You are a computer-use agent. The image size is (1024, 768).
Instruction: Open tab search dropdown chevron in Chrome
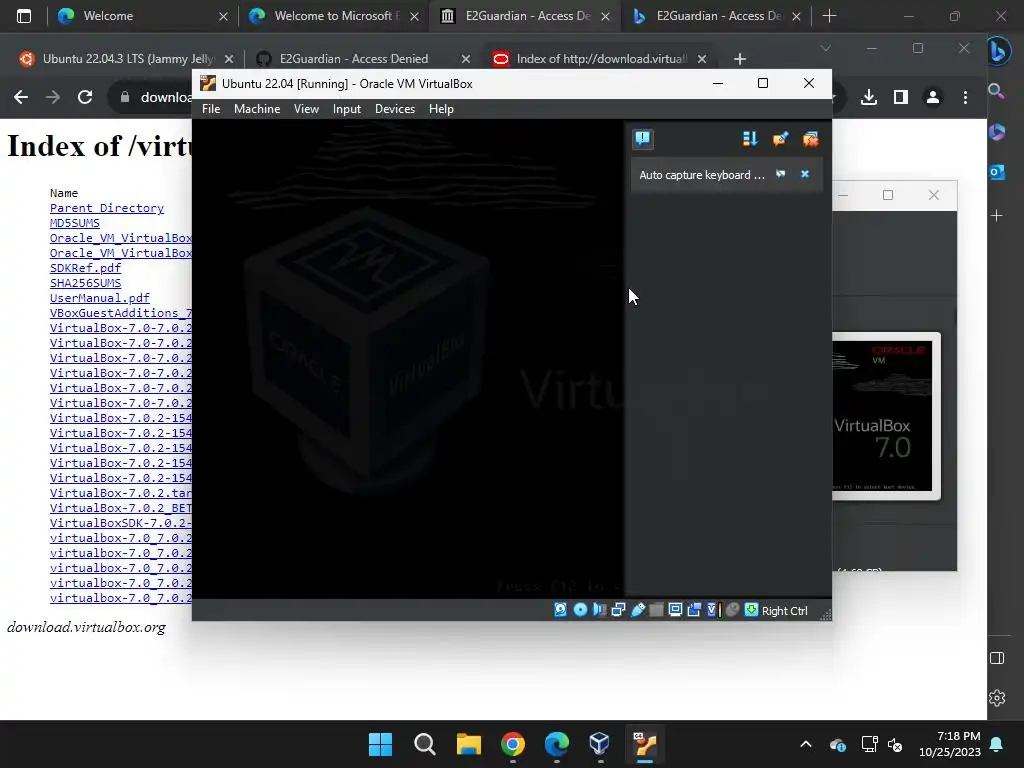(x=826, y=48)
